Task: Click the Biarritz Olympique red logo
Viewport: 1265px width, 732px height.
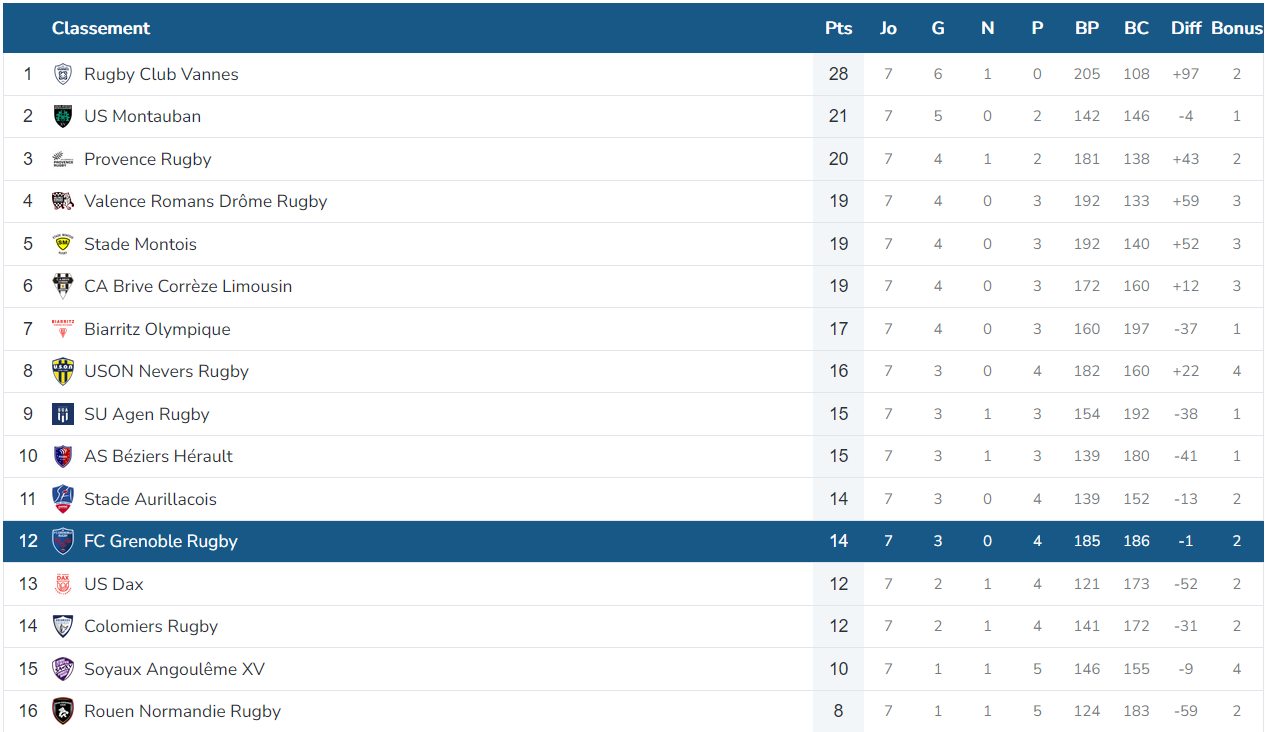Action: (63, 329)
